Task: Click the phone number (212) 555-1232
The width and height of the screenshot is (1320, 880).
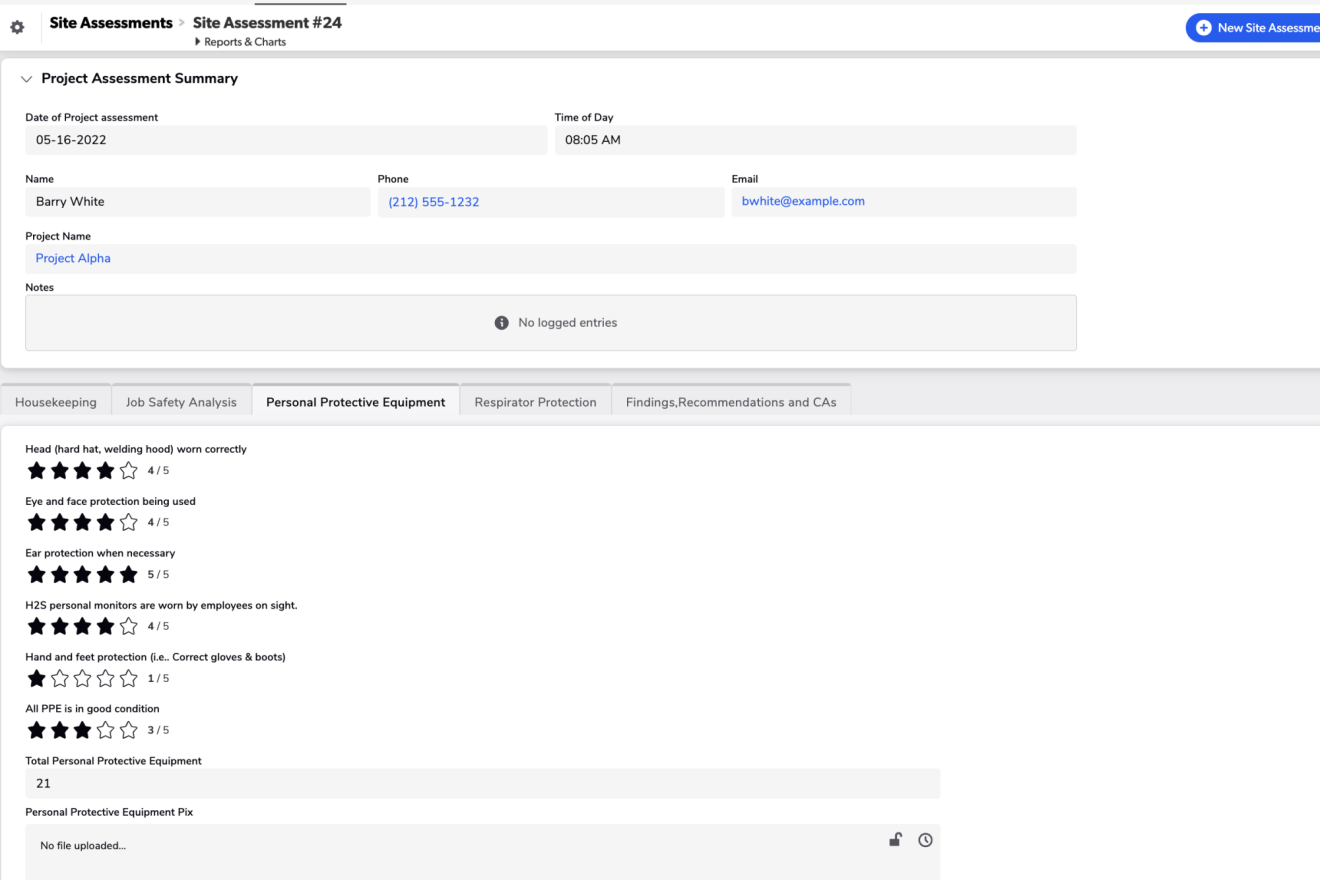Action: tap(433, 202)
